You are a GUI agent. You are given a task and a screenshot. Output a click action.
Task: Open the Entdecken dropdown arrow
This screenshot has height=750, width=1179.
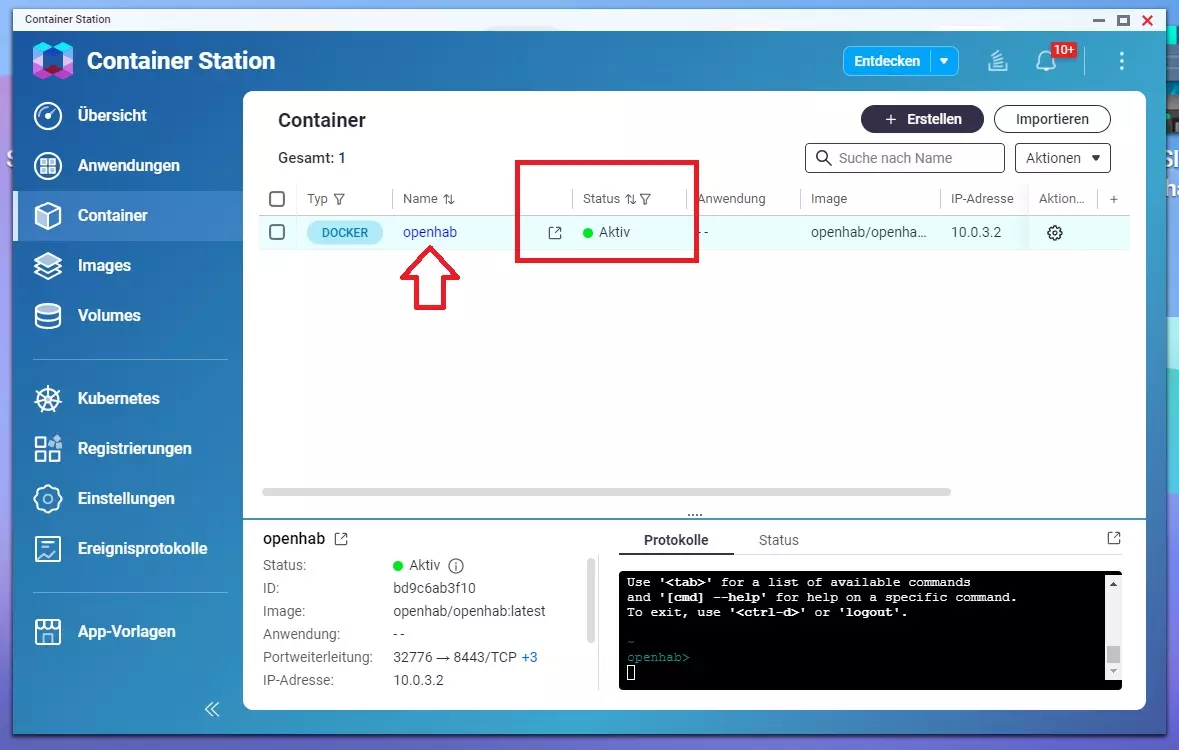click(943, 61)
